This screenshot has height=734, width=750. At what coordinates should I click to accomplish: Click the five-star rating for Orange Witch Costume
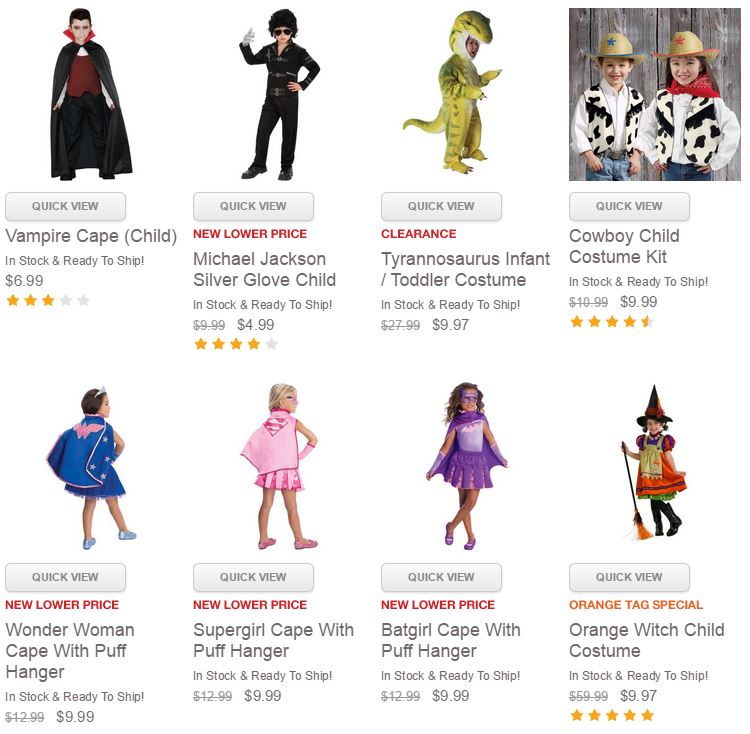click(x=611, y=715)
